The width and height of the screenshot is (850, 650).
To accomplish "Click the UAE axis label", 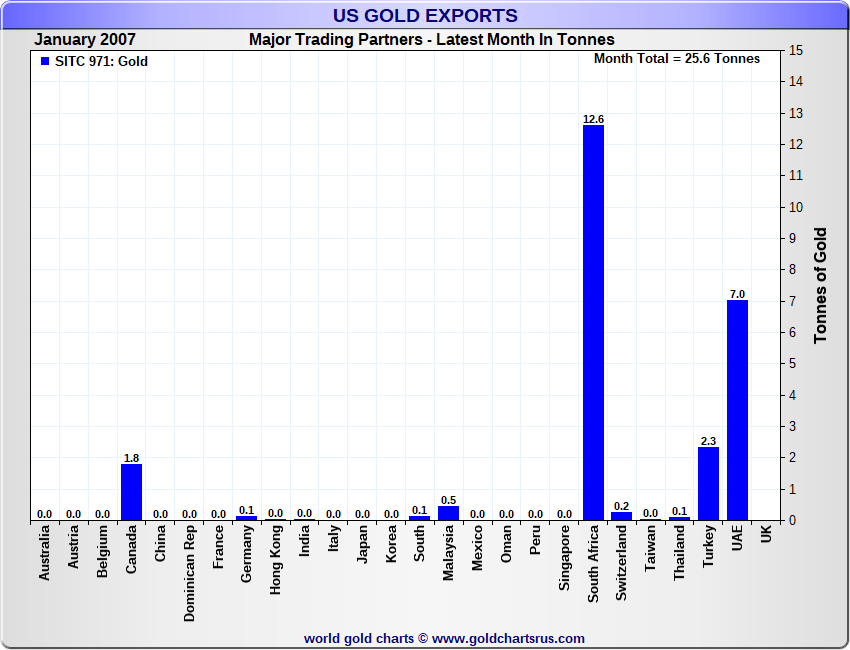I will 737,538.
